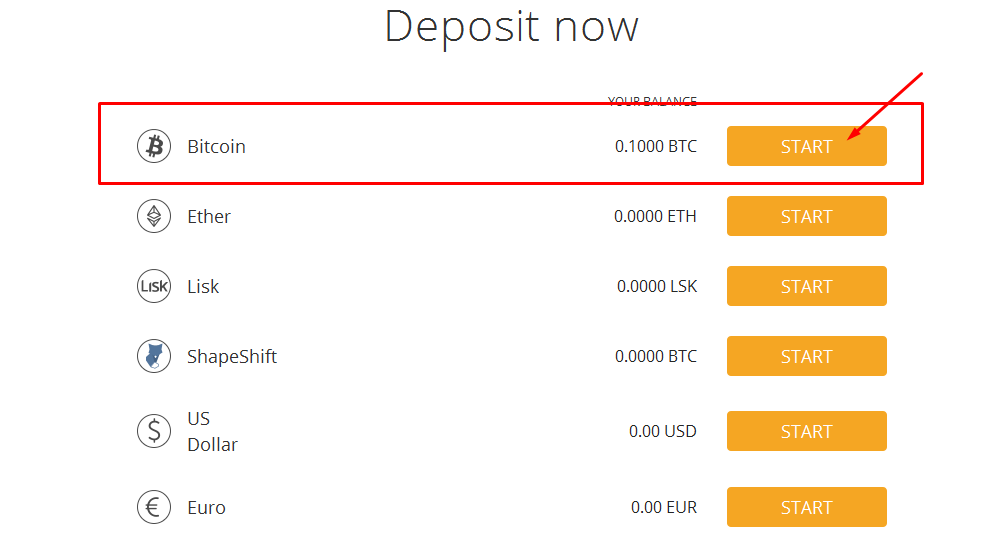Viewport: 993px width, 557px height.
Task: Click the ShapeShift fox icon
Action: tap(154, 356)
